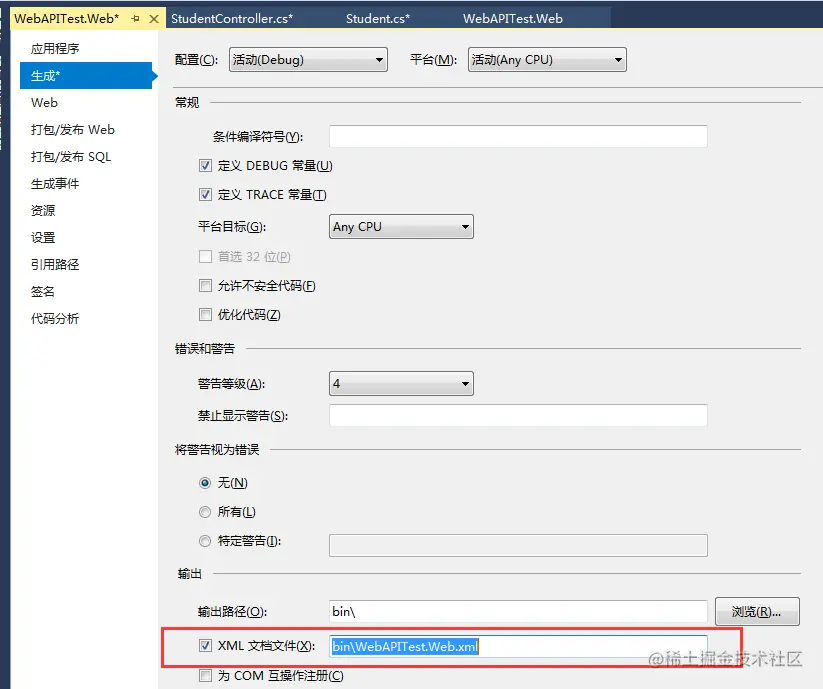Click the 浏览(R)... button
The width and height of the screenshot is (823, 689).
(x=757, y=611)
